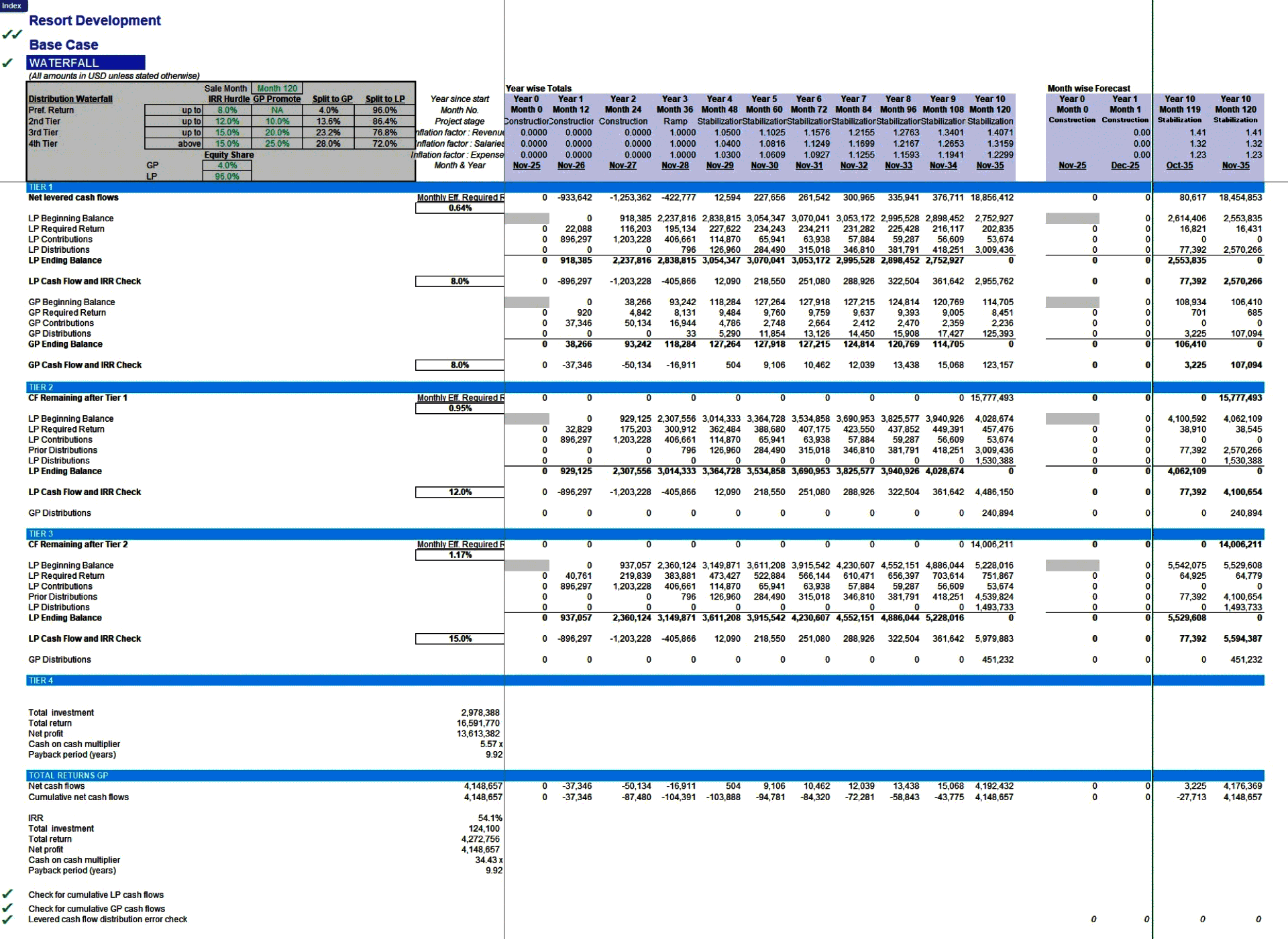This screenshot has height=939, width=1288.
Task: Select Pref. Return IRR hurdle 8.0% cell
Action: pyautogui.click(x=227, y=111)
